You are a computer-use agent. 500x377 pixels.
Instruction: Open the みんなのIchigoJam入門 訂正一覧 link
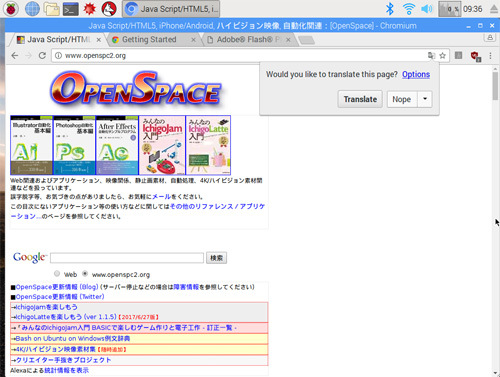tap(127, 328)
